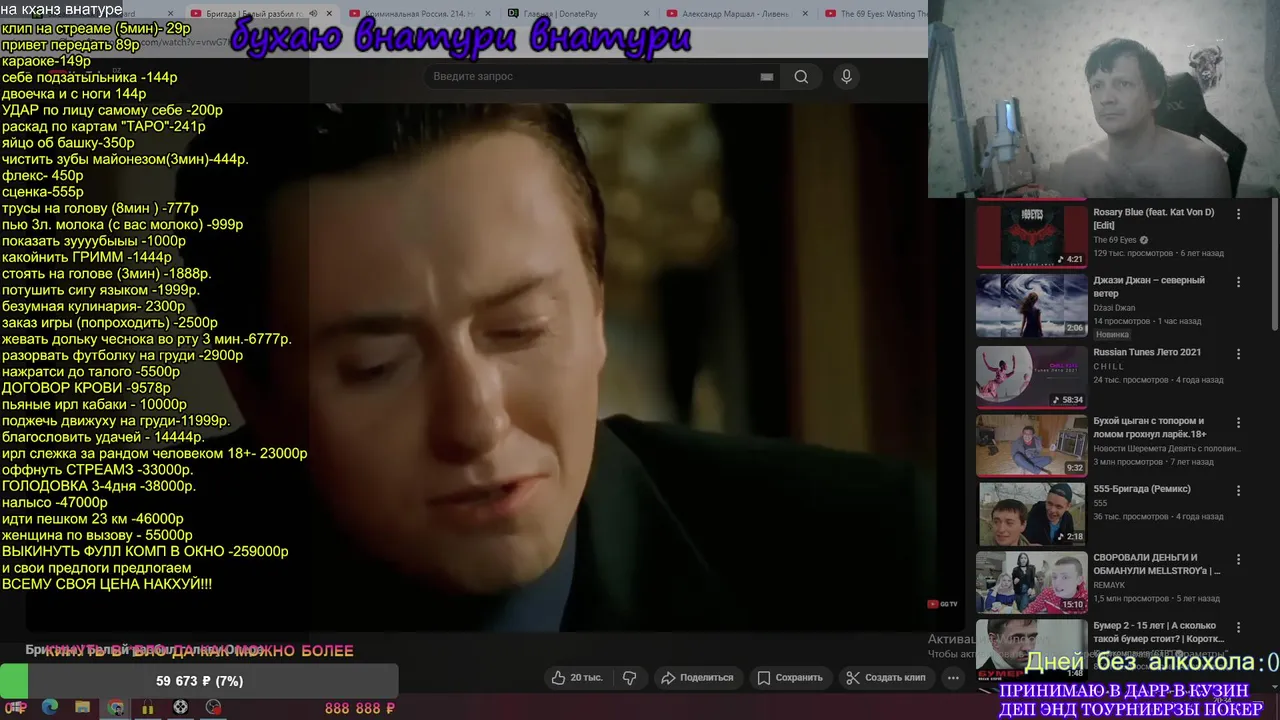Visit The 69 Eyes channel name
The width and height of the screenshot is (1280, 720).
point(1114,240)
